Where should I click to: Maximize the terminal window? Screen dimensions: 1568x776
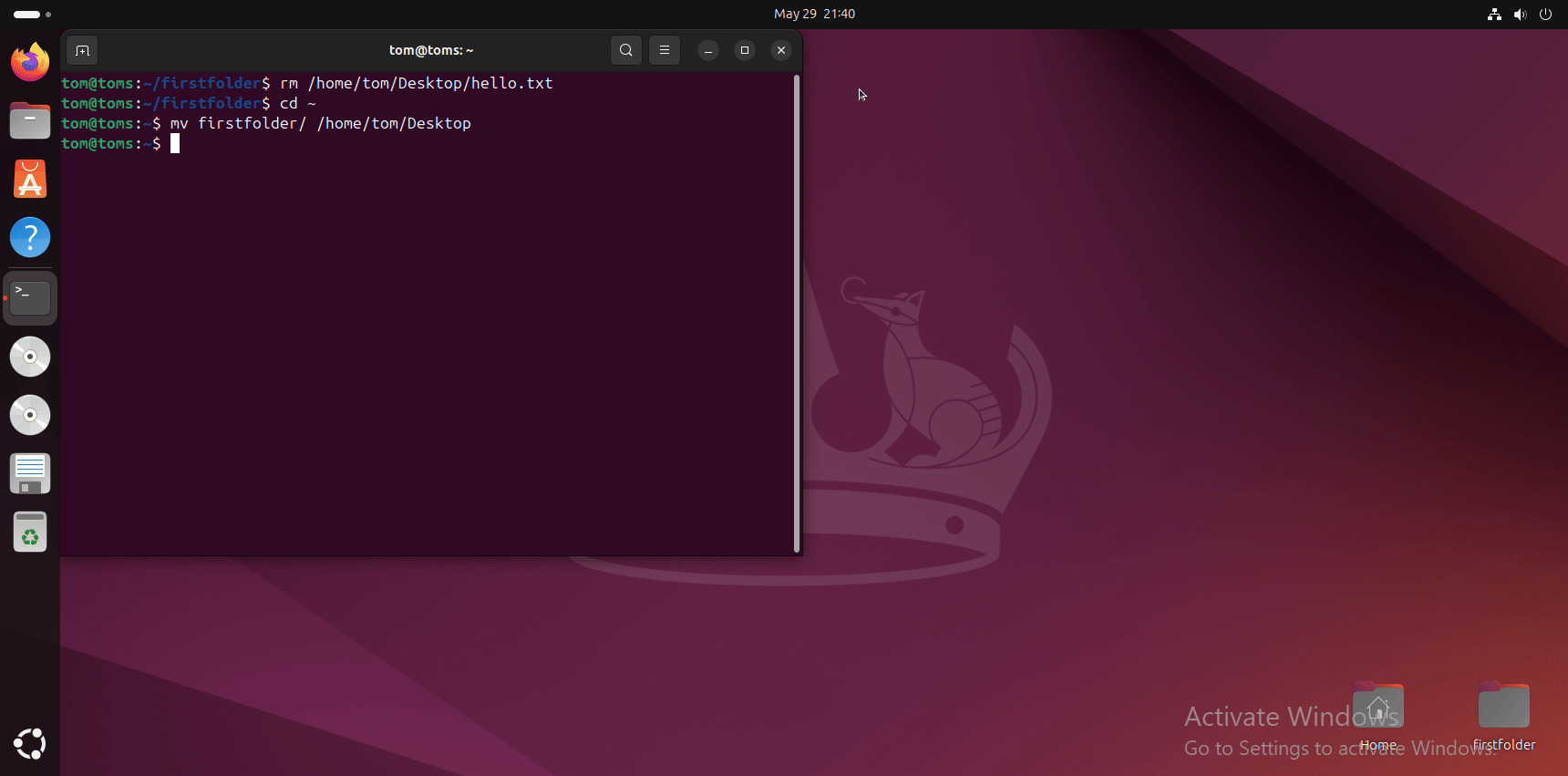[745, 50]
